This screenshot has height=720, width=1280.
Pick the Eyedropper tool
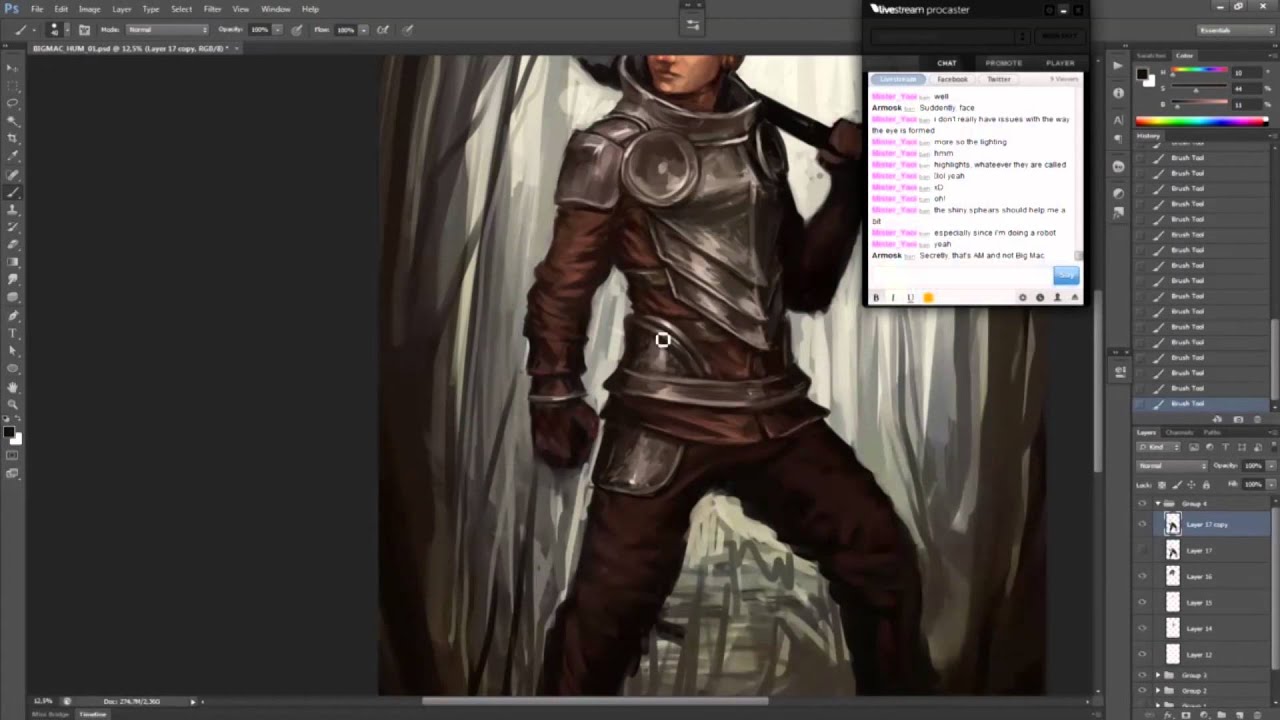pyautogui.click(x=13, y=156)
